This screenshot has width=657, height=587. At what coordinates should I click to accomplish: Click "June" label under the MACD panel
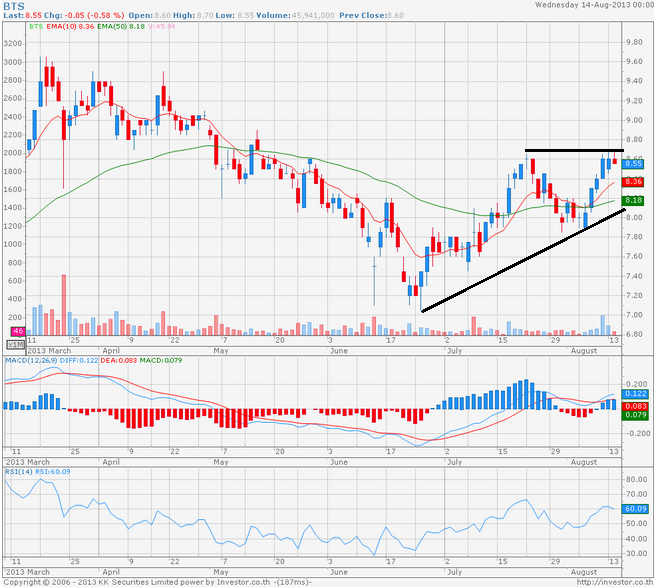click(x=339, y=462)
